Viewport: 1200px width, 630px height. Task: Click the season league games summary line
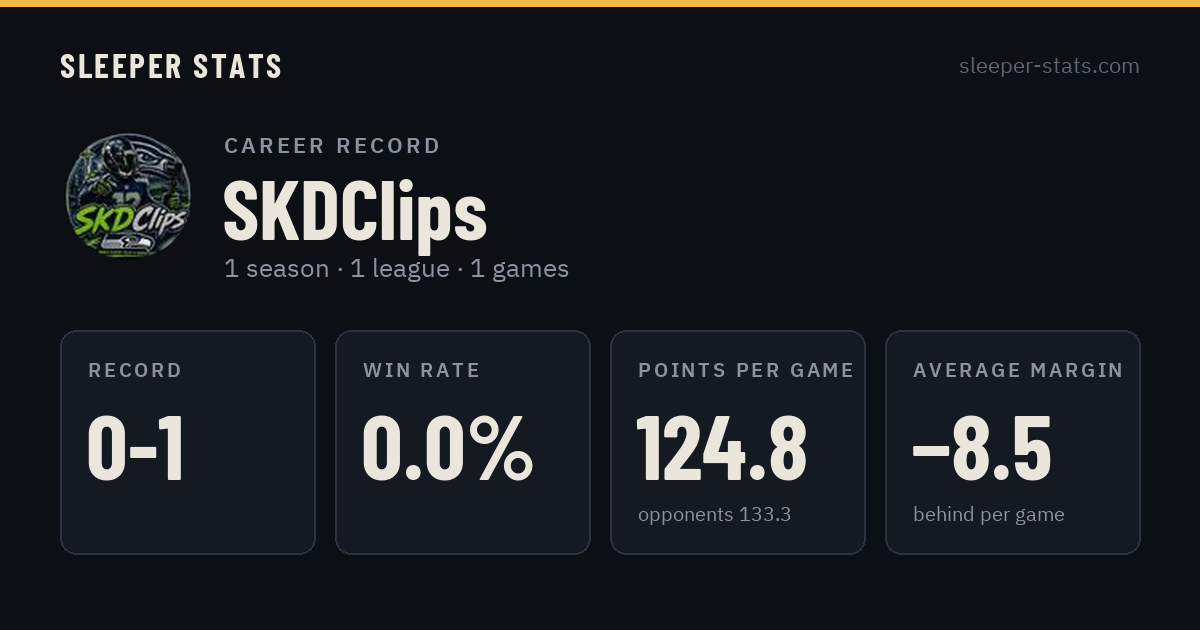[x=396, y=269]
